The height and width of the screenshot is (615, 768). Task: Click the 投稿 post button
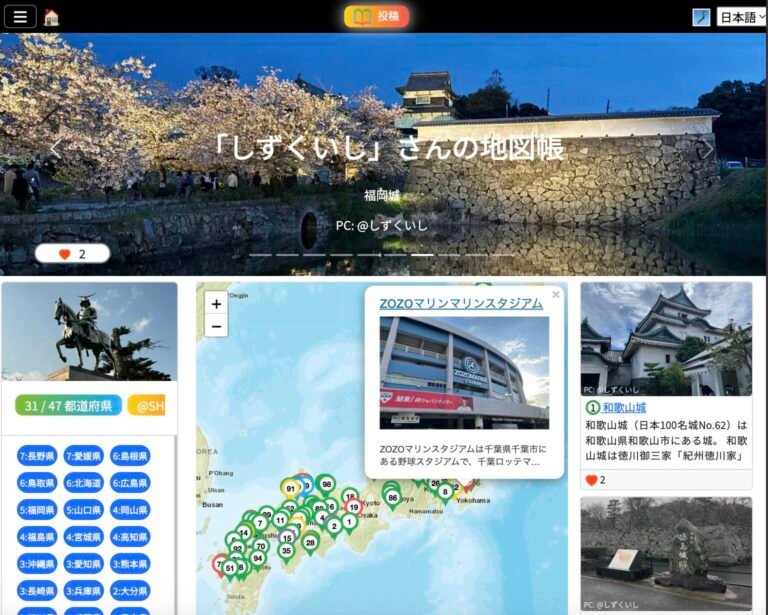click(377, 16)
